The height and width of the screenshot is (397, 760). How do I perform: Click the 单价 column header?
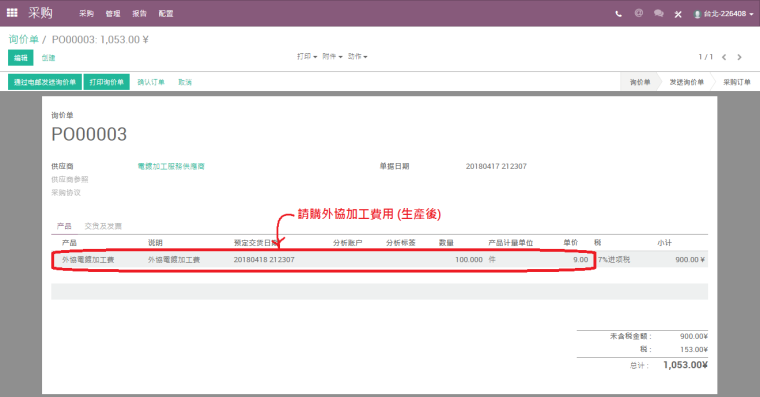pyautogui.click(x=570, y=243)
